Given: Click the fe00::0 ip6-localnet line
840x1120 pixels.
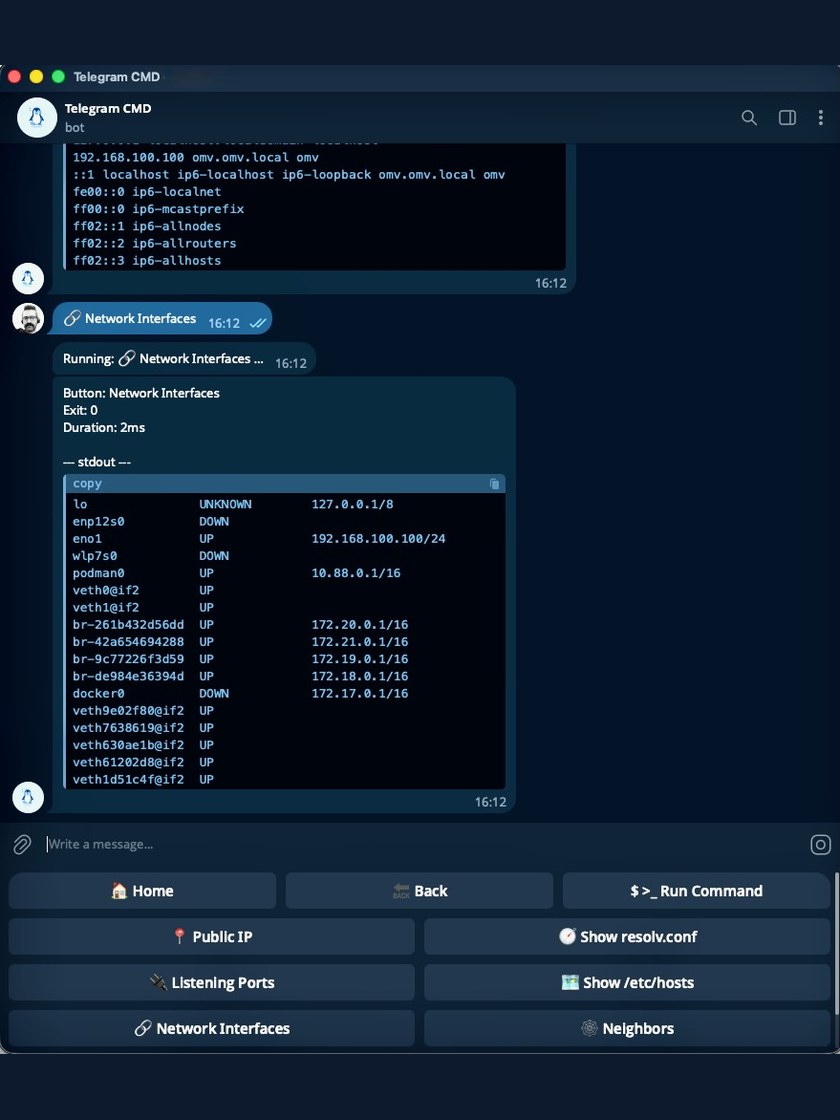Looking at the screenshot, I should (x=146, y=192).
